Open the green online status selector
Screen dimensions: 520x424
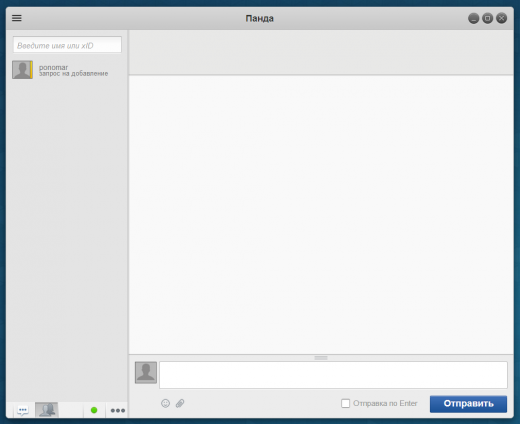tap(94, 410)
